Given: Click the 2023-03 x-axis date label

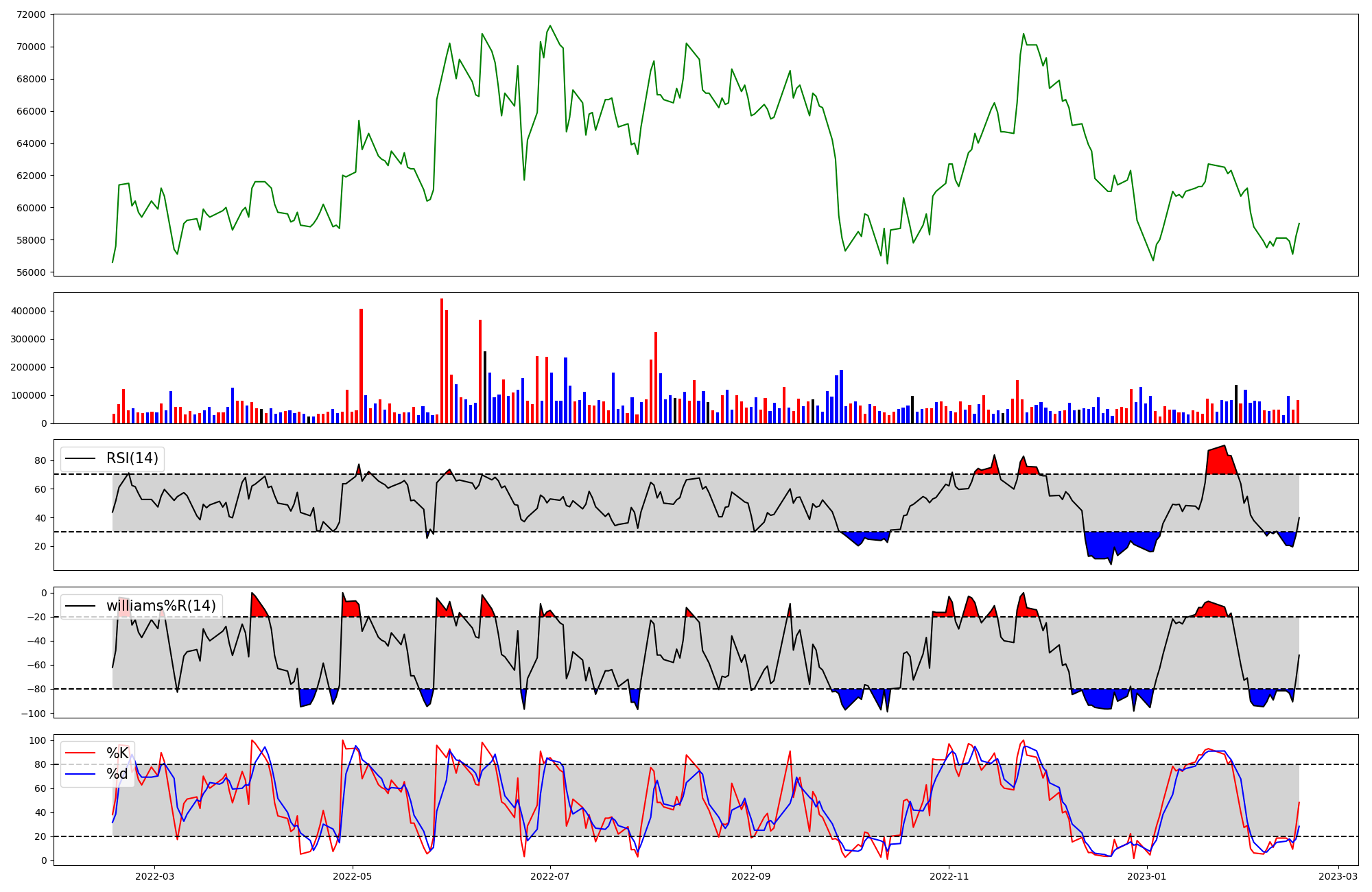Looking at the screenshot, I should [1338, 876].
